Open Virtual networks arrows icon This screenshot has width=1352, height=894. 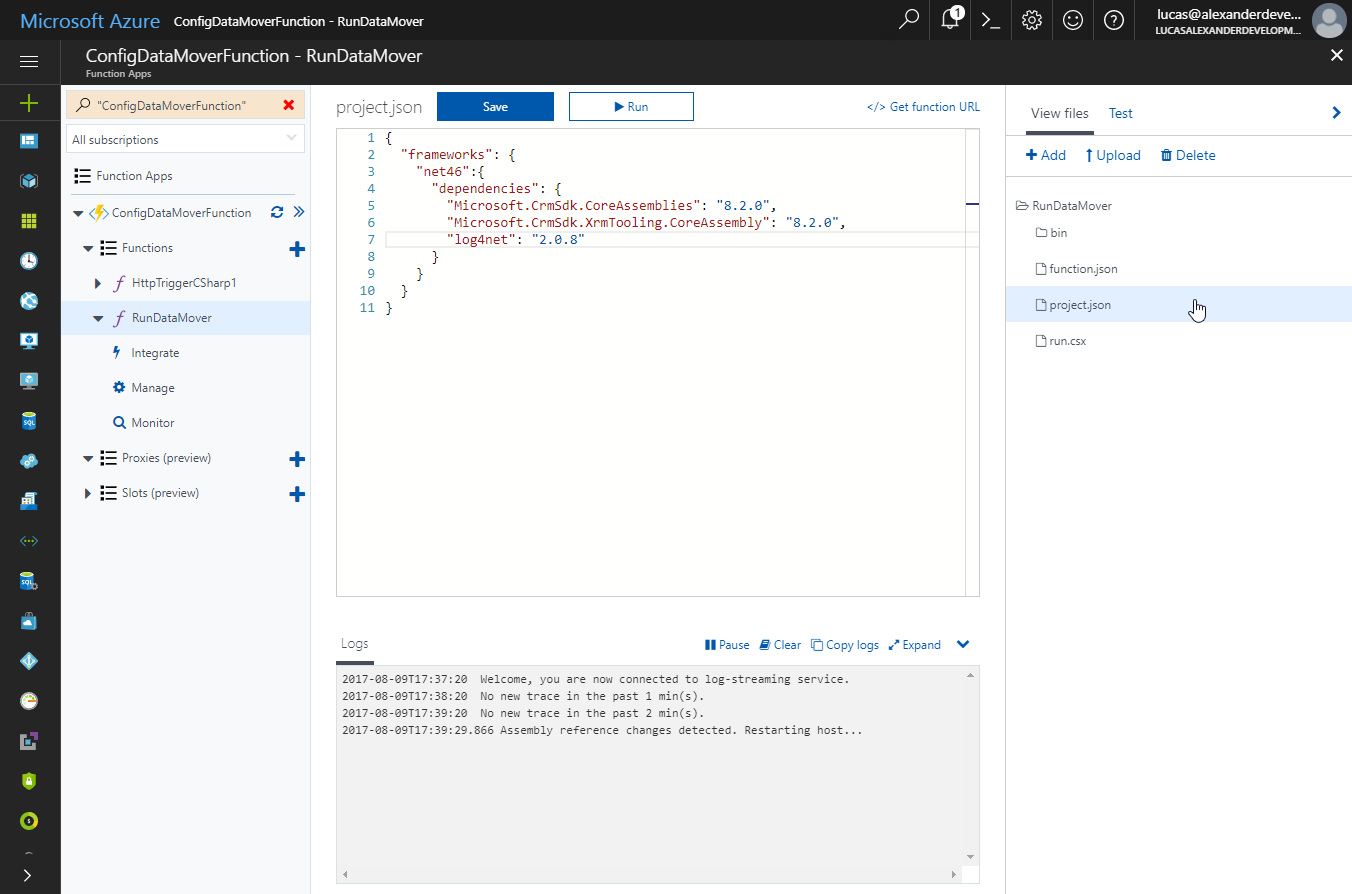[29, 541]
